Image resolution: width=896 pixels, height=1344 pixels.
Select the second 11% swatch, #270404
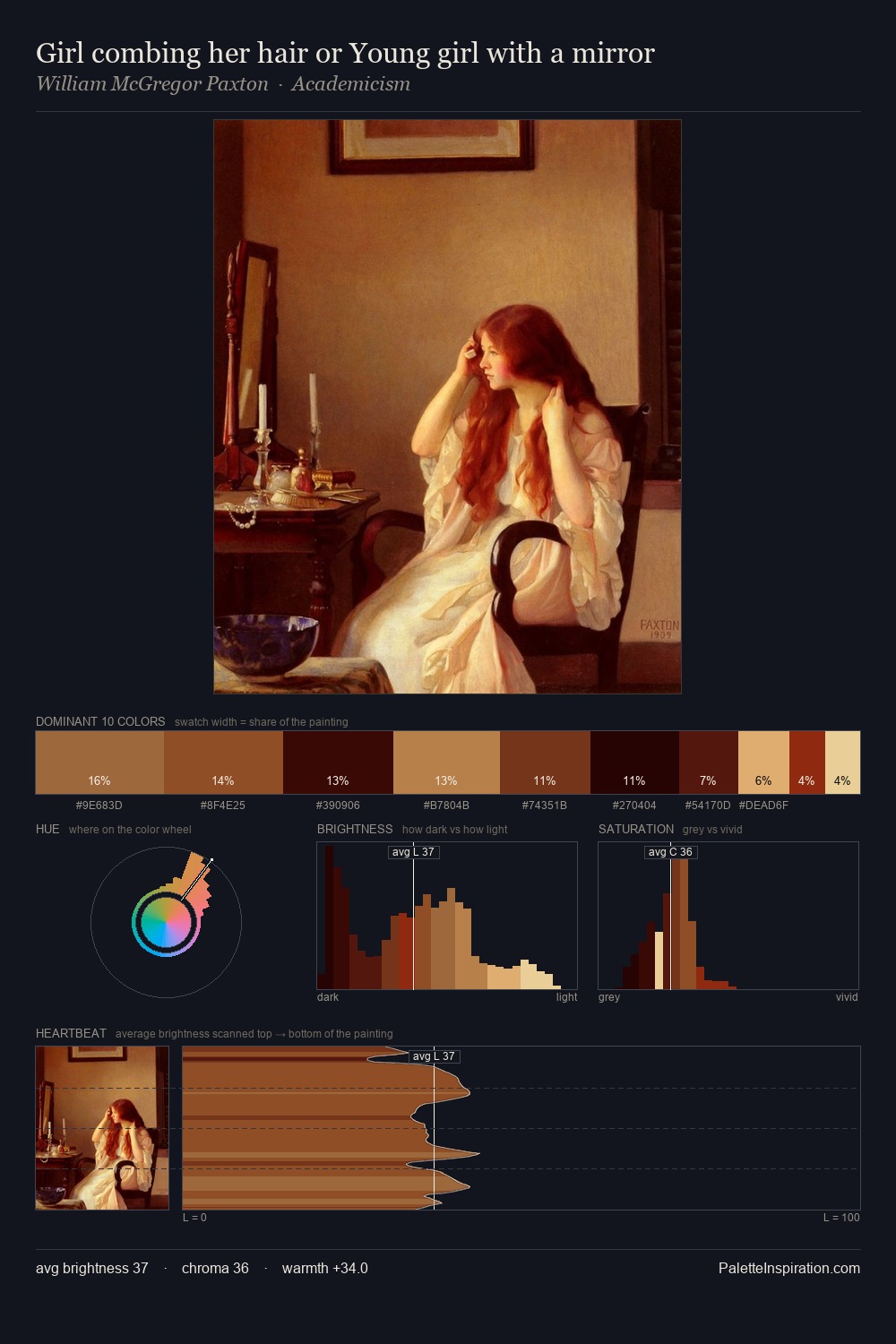pyautogui.click(x=634, y=762)
